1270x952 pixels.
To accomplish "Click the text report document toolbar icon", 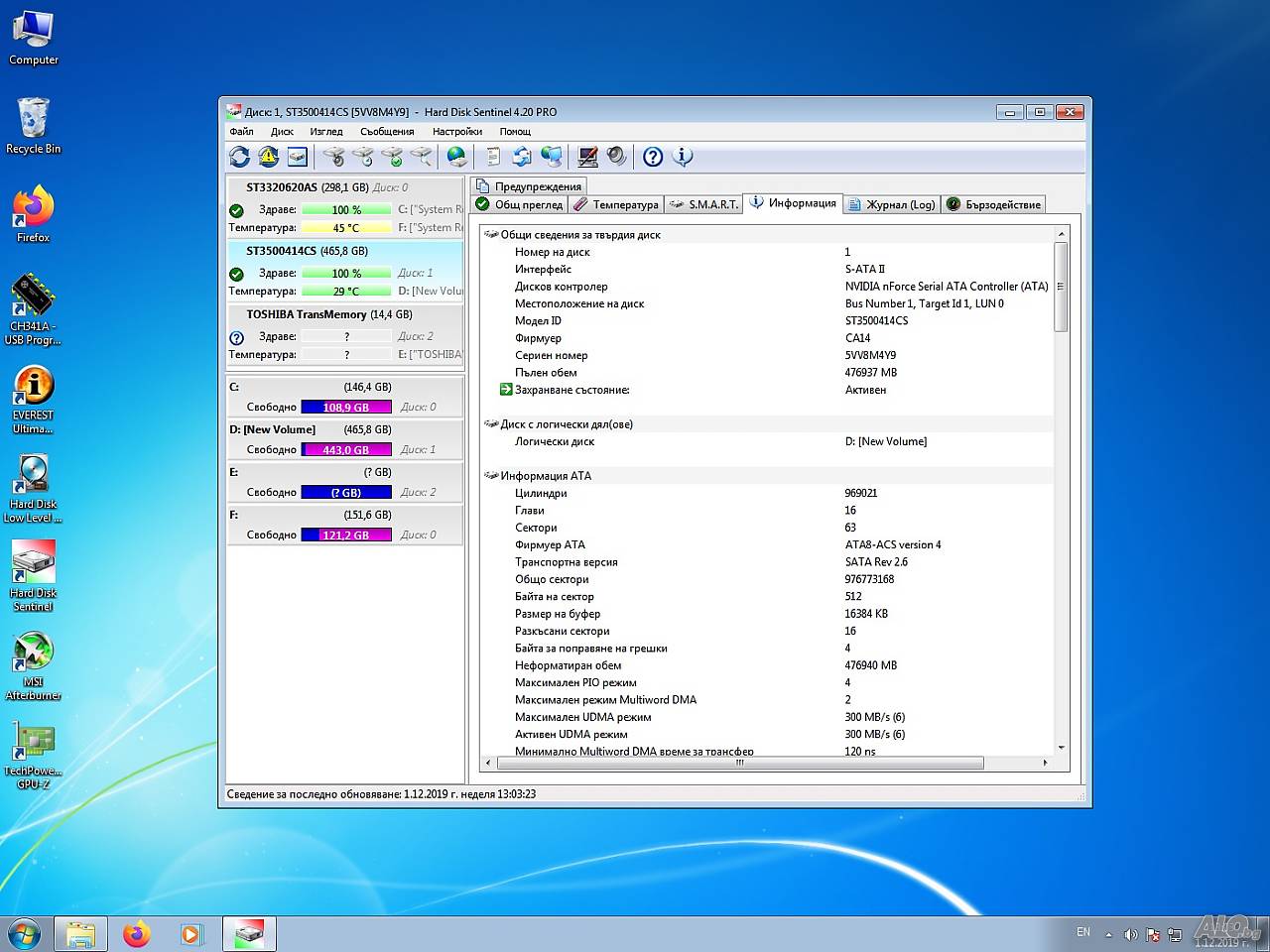I will [493, 157].
